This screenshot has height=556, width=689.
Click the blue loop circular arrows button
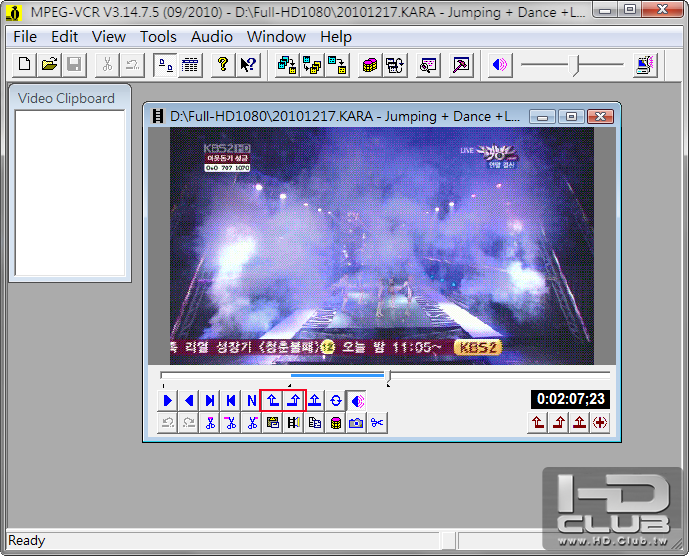[336, 400]
